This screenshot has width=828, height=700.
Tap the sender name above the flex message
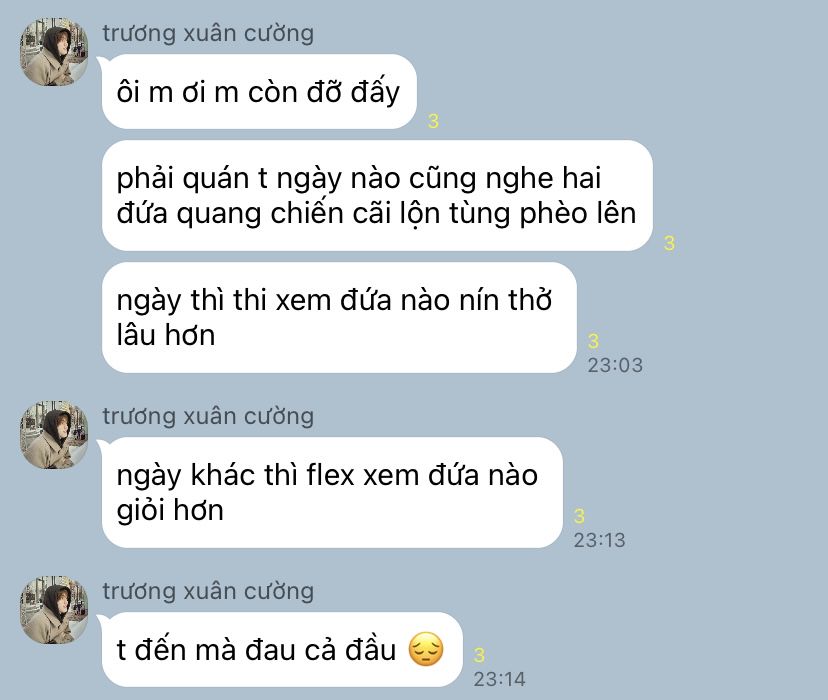point(208,417)
